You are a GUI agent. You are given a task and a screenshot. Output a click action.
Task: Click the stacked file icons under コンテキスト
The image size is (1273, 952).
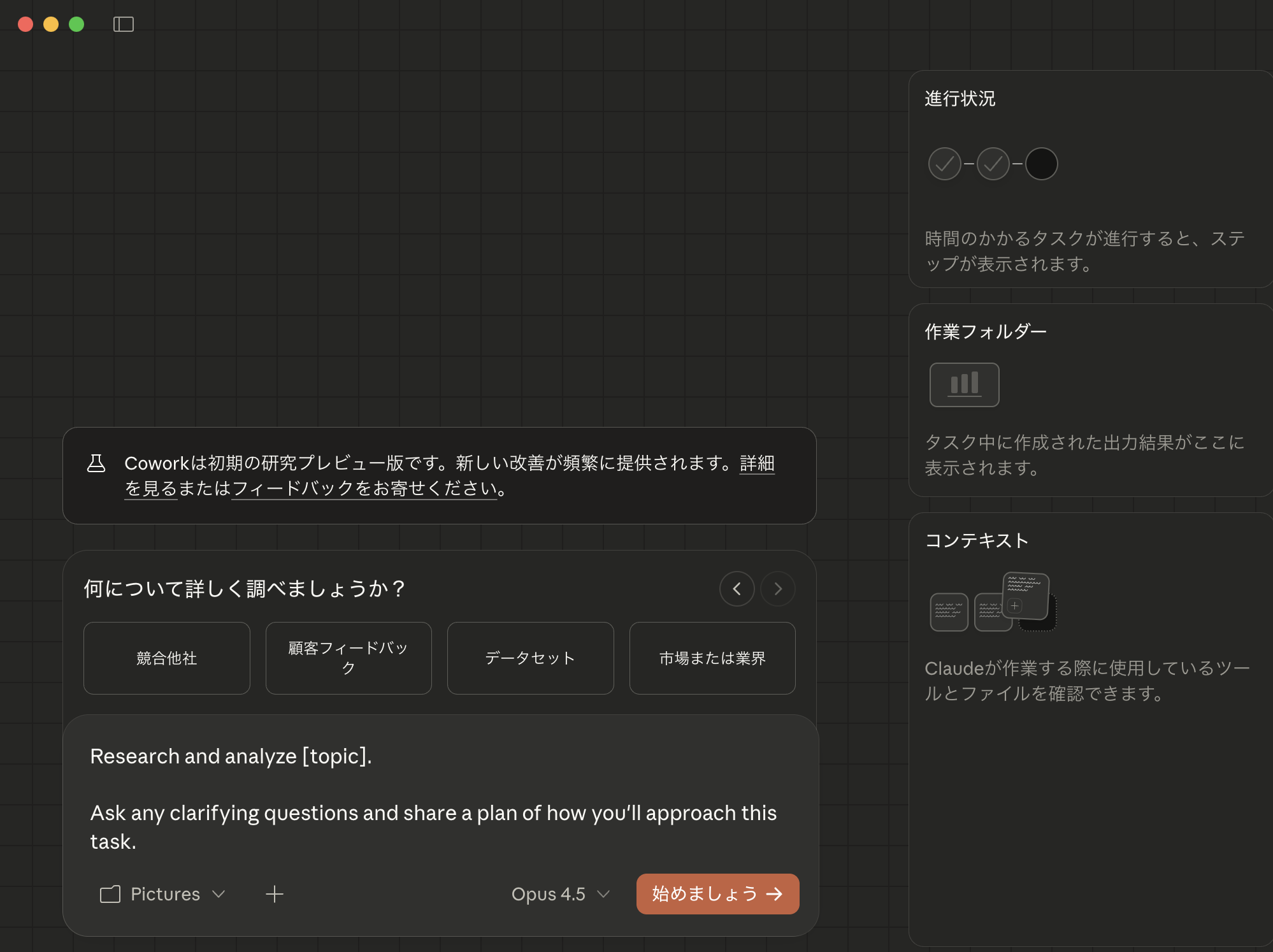992,604
